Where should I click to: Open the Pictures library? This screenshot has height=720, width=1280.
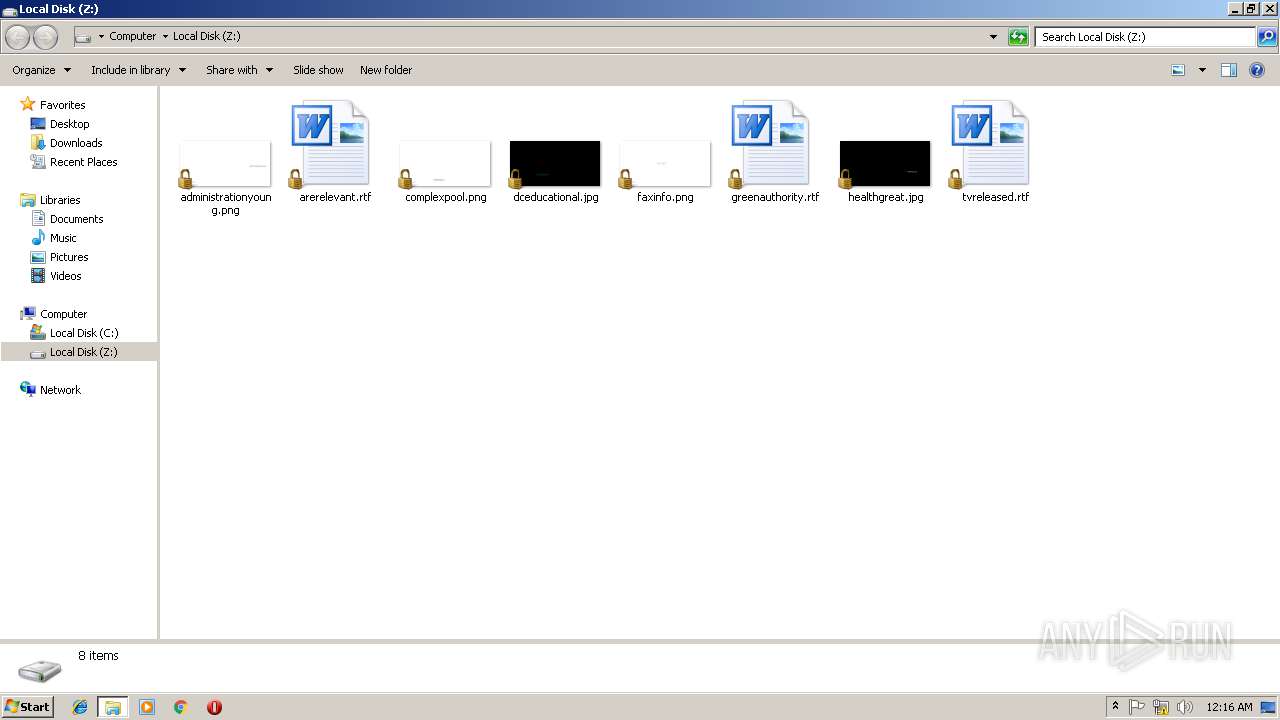[x=69, y=257]
